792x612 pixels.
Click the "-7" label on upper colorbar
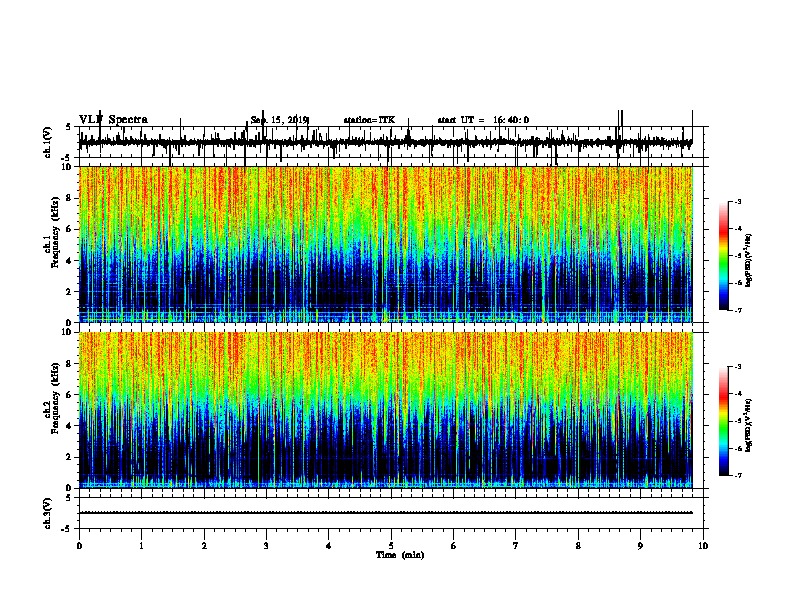tap(737, 310)
